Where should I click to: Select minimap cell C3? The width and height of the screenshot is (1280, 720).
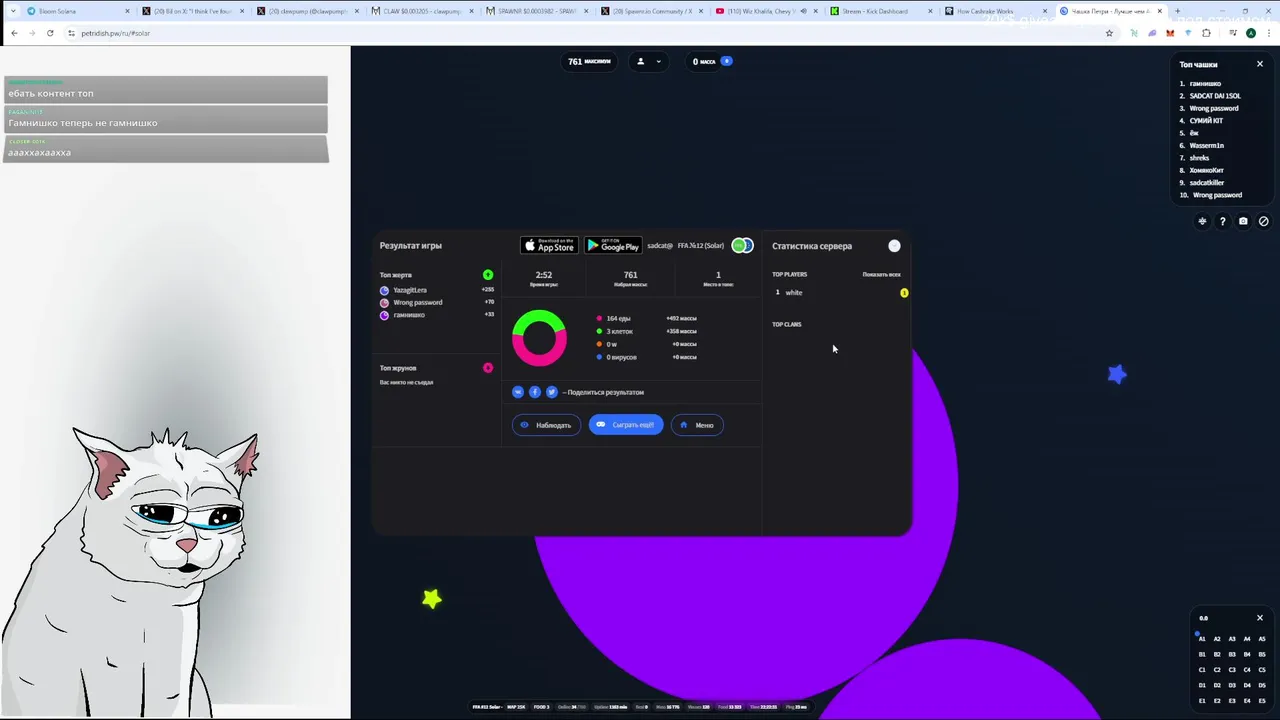click(1232, 670)
